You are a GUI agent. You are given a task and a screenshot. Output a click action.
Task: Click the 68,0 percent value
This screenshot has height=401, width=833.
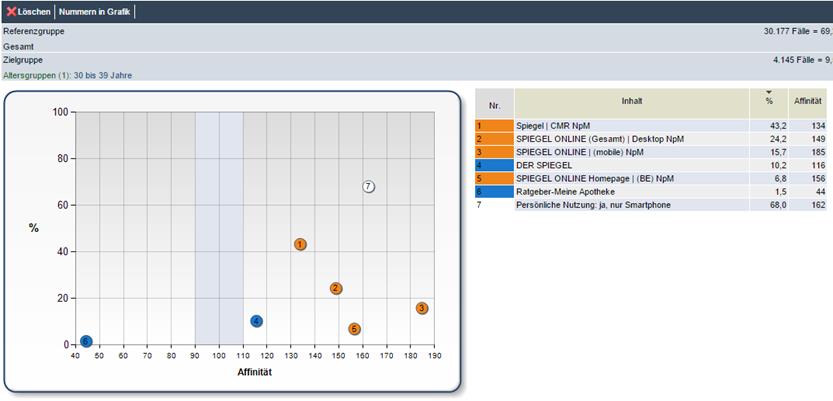776,205
